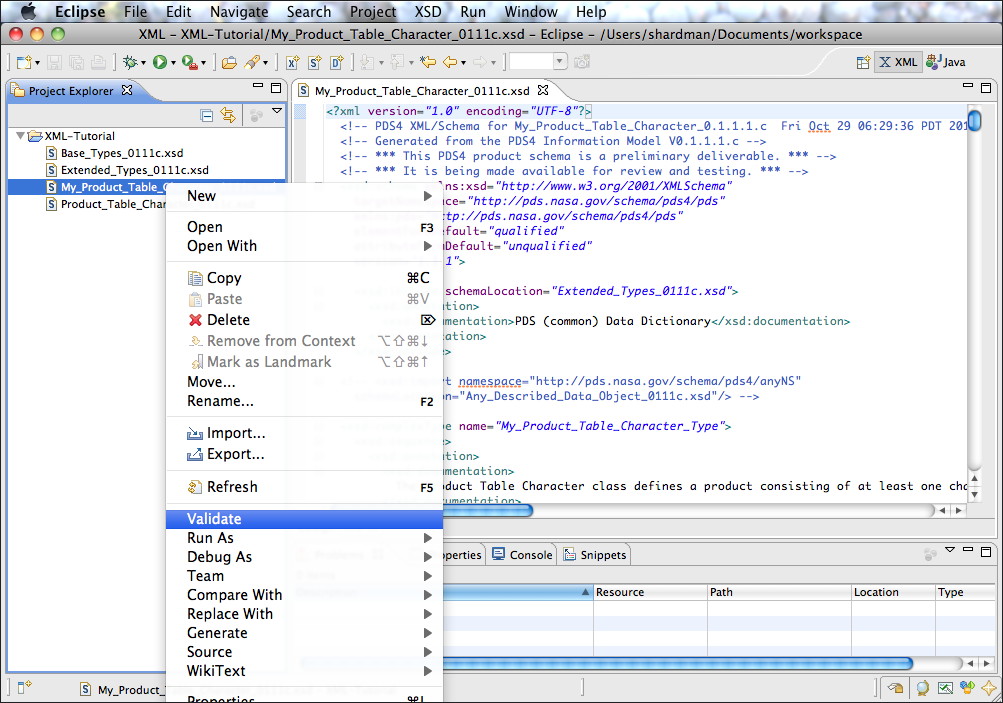
Task: Open the bottom panel view menu triangle
Action: [x=950, y=549]
